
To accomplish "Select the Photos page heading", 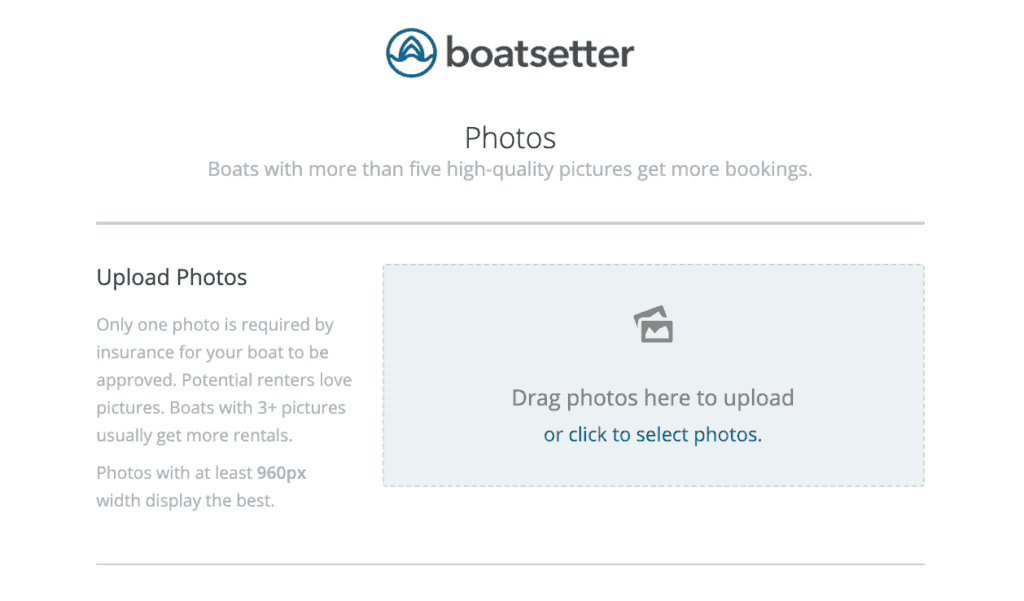I will tap(510, 137).
